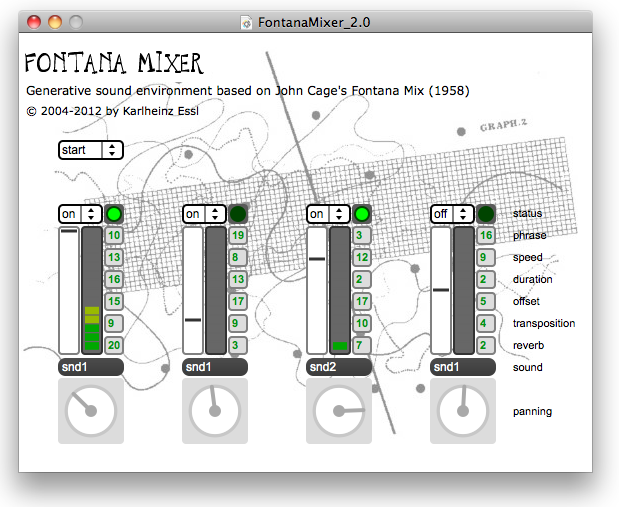The height and width of the screenshot is (507, 619).
Task: Click channel 3 offset value 17
Action: (x=362, y=301)
